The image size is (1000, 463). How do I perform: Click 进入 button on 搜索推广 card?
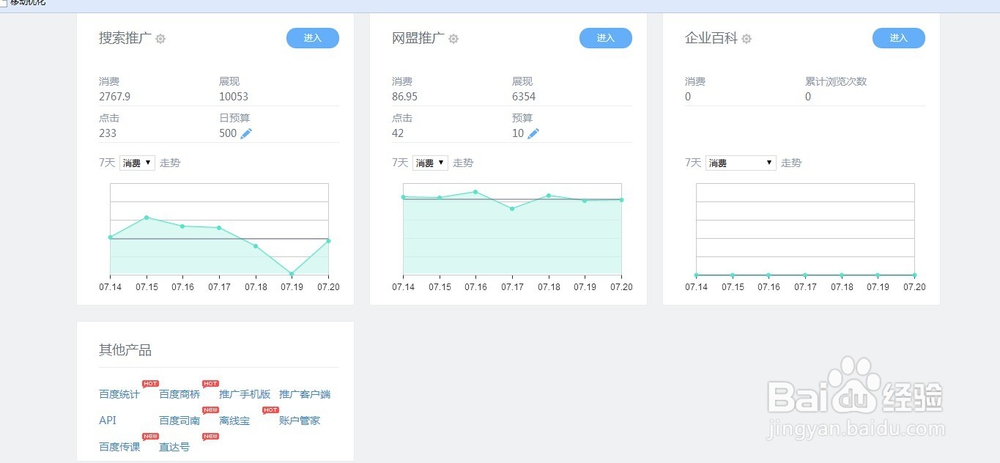[312, 38]
